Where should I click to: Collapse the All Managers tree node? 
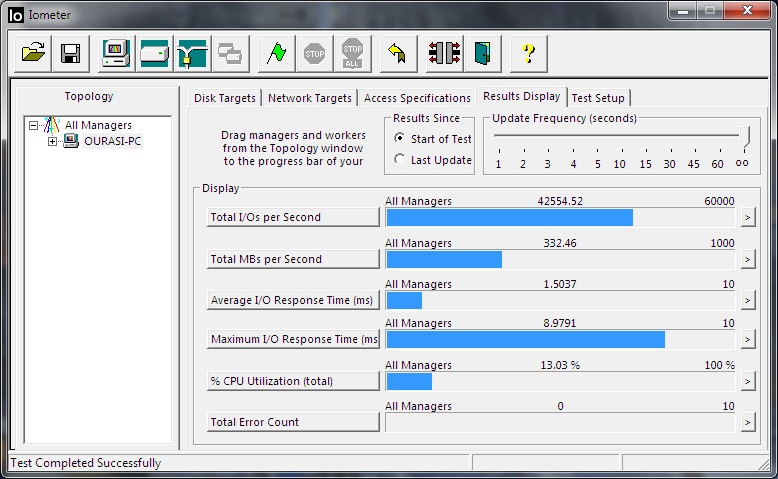(x=33, y=125)
